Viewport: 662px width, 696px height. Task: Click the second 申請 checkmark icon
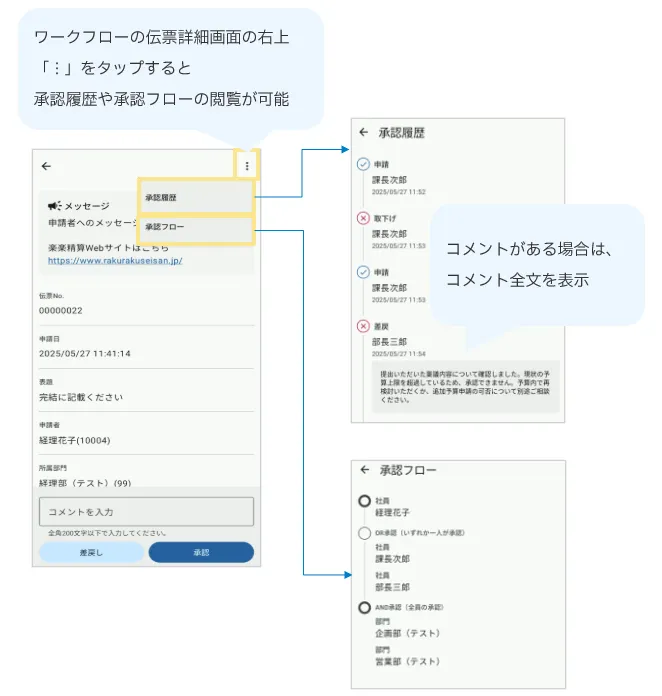point(363,272)
